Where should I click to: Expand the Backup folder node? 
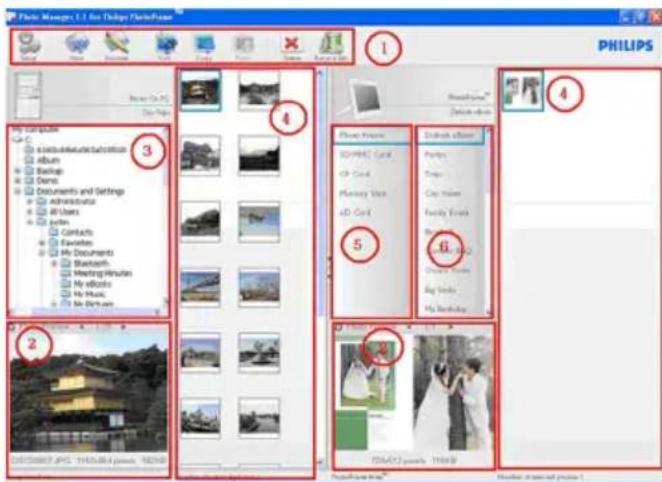pyautogui.click(x=18, y=171)
